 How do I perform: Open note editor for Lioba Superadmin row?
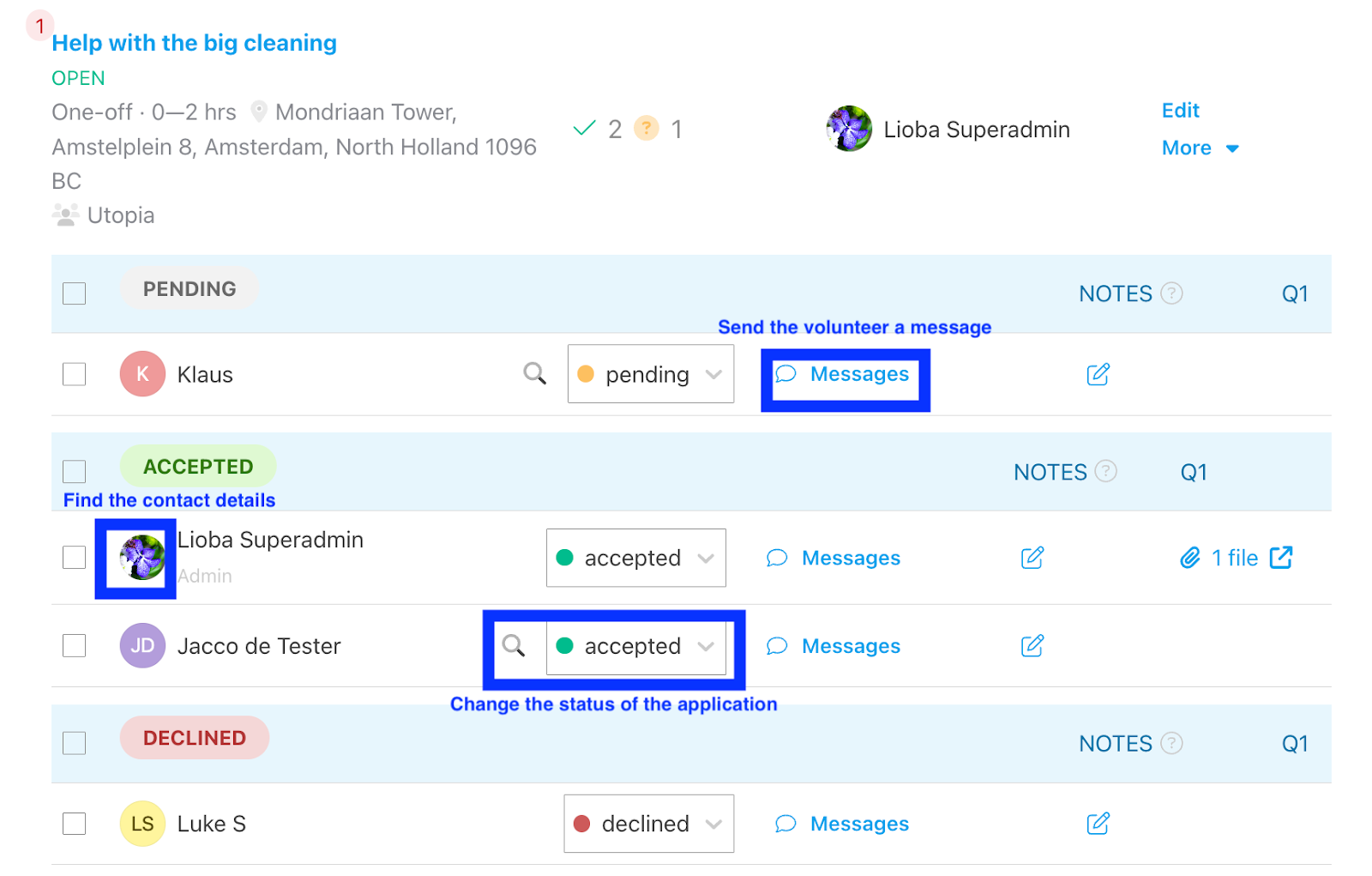click(x=1032, y=558)
